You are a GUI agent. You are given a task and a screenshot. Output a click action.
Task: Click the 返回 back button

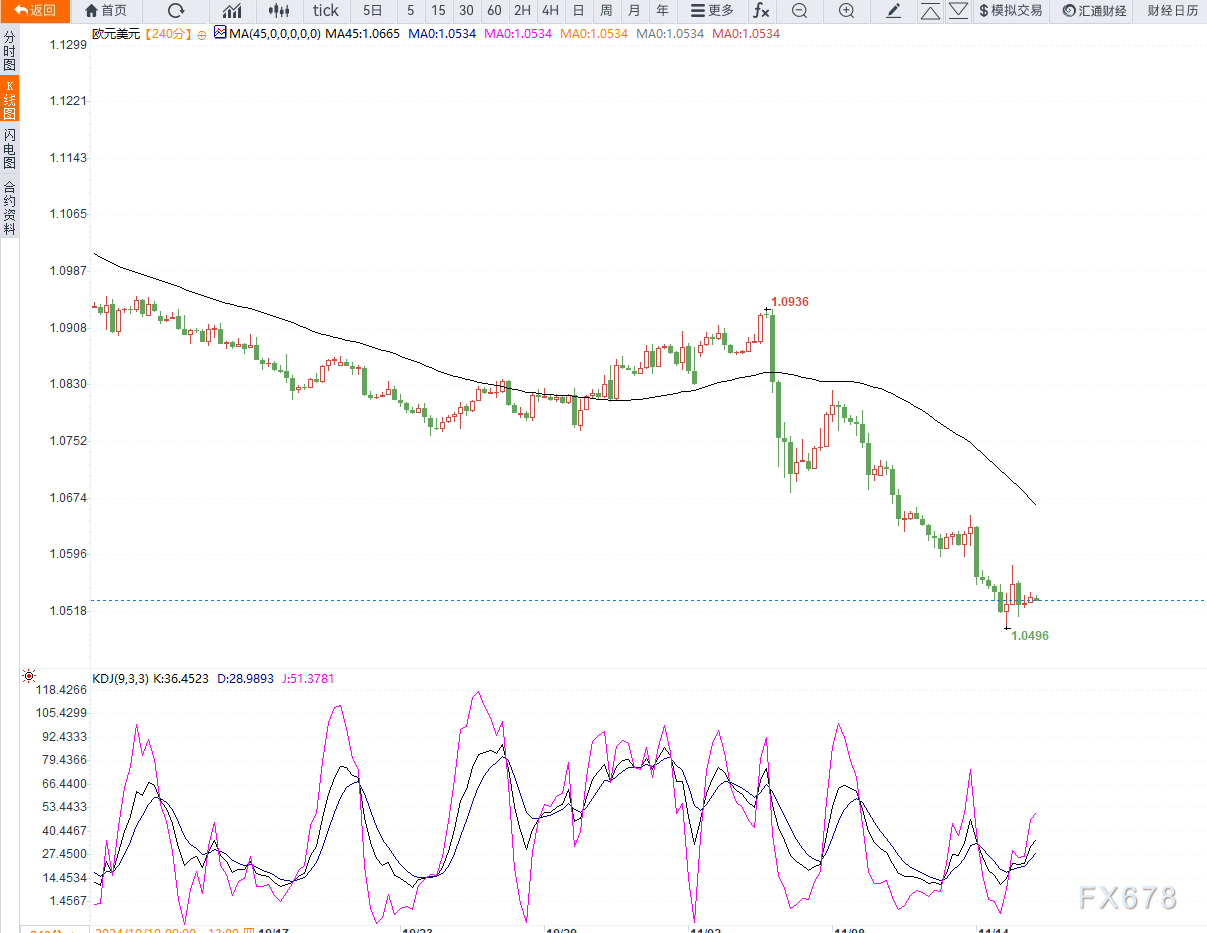[x=35, y=11]
